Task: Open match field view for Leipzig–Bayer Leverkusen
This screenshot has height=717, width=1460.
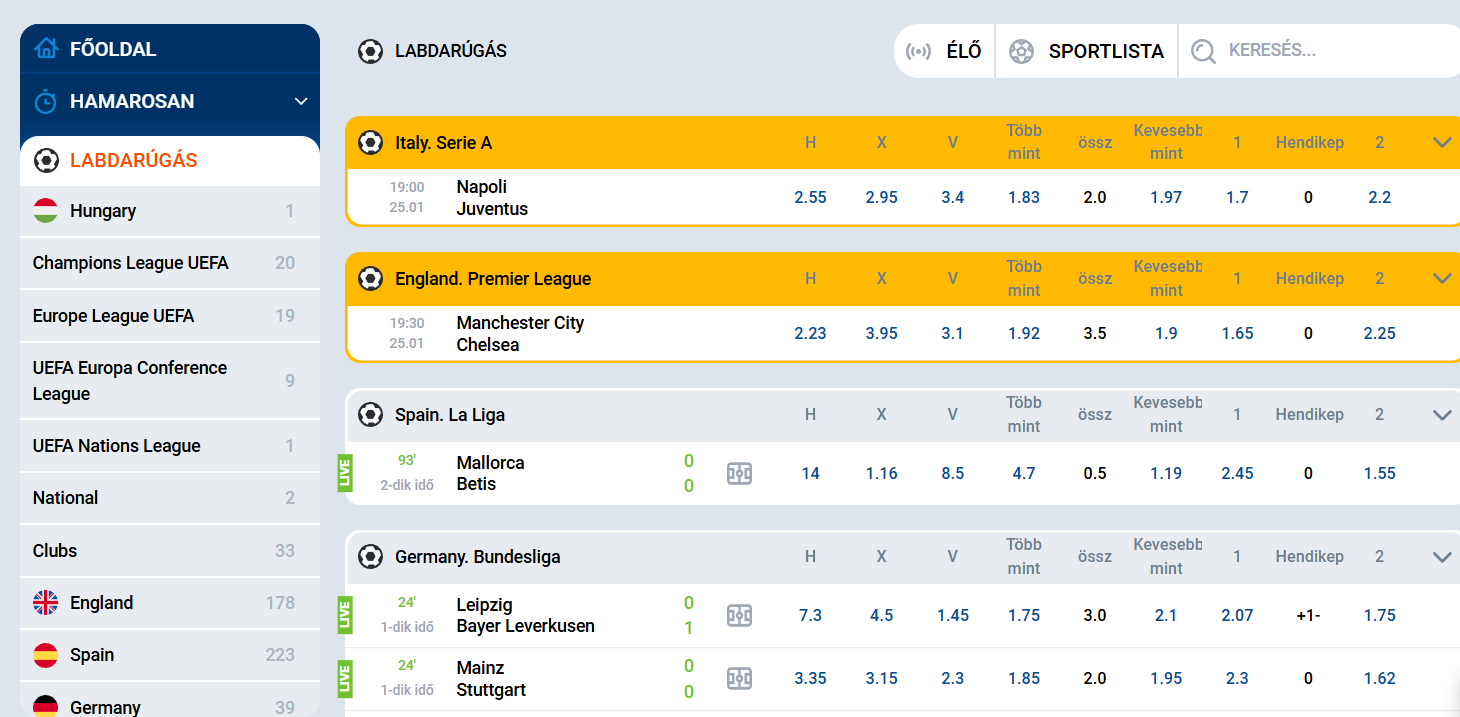Action: (739, 615)
